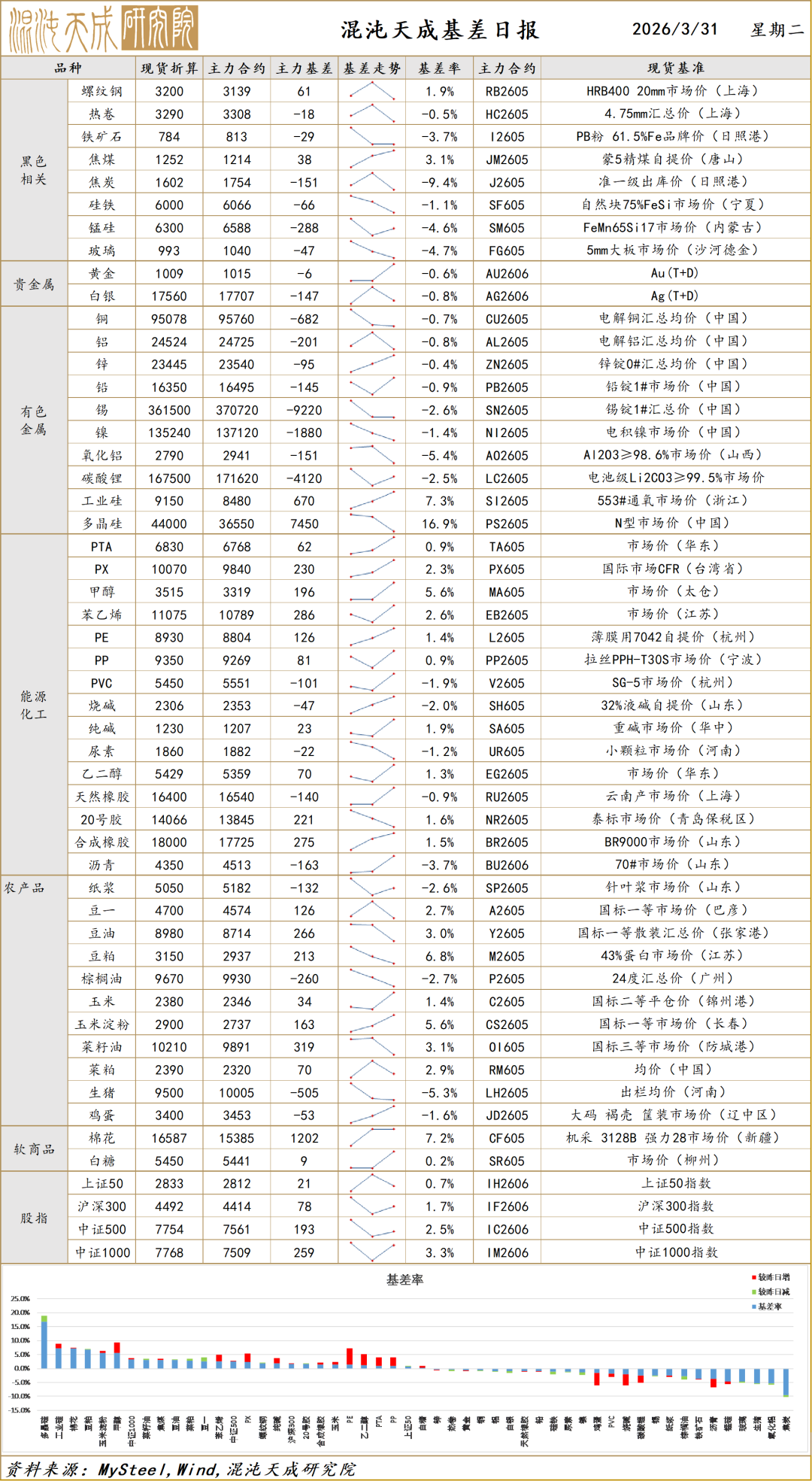This screenshot has height=1481, width=812.
Task: Click the 中证1000 basis trend sparkline
Action: point(372,1252)
